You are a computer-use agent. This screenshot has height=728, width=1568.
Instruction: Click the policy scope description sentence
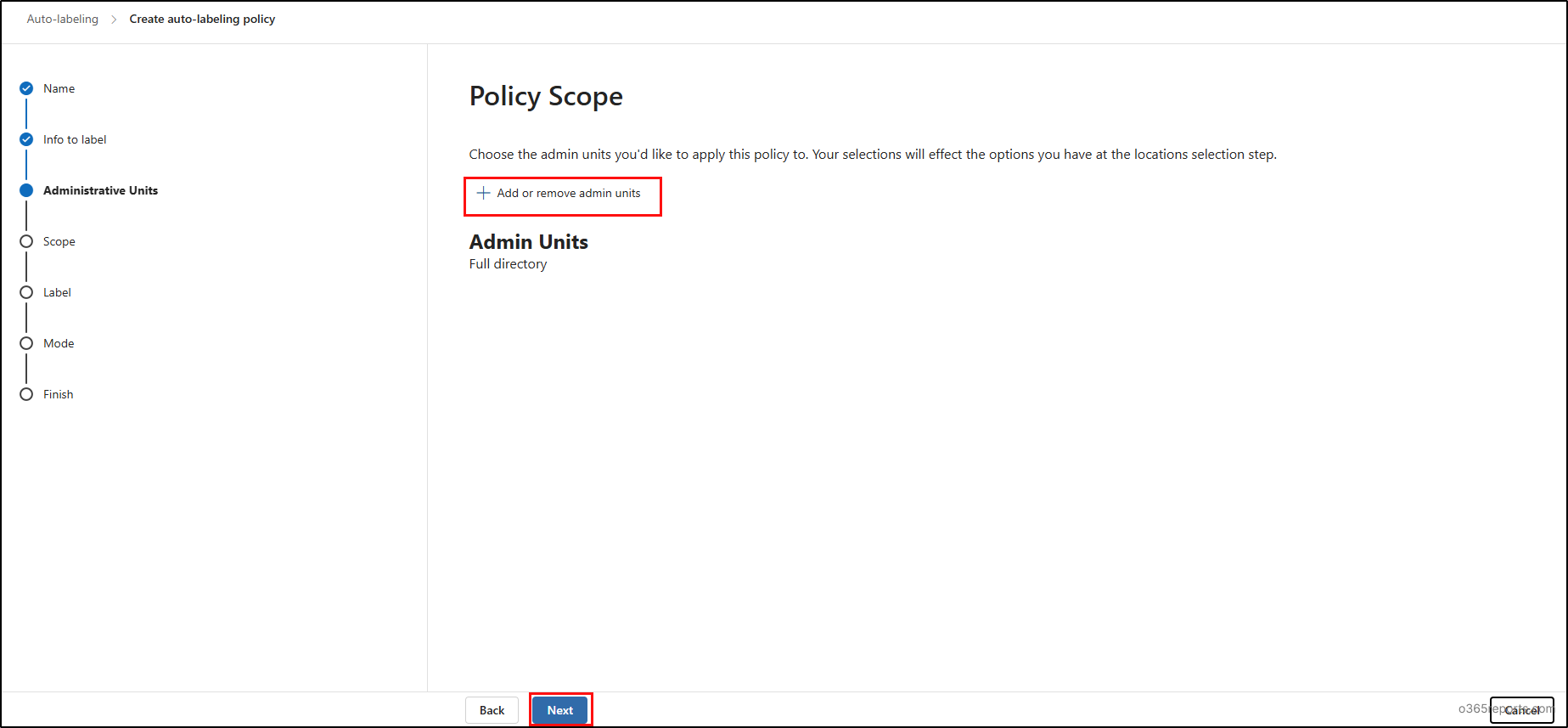[873, 155]
